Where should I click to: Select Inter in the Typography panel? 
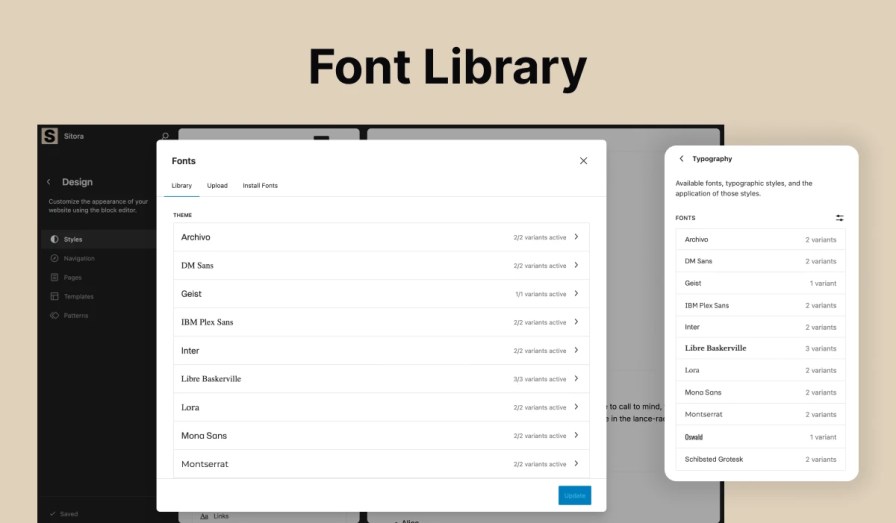[760, 327]
